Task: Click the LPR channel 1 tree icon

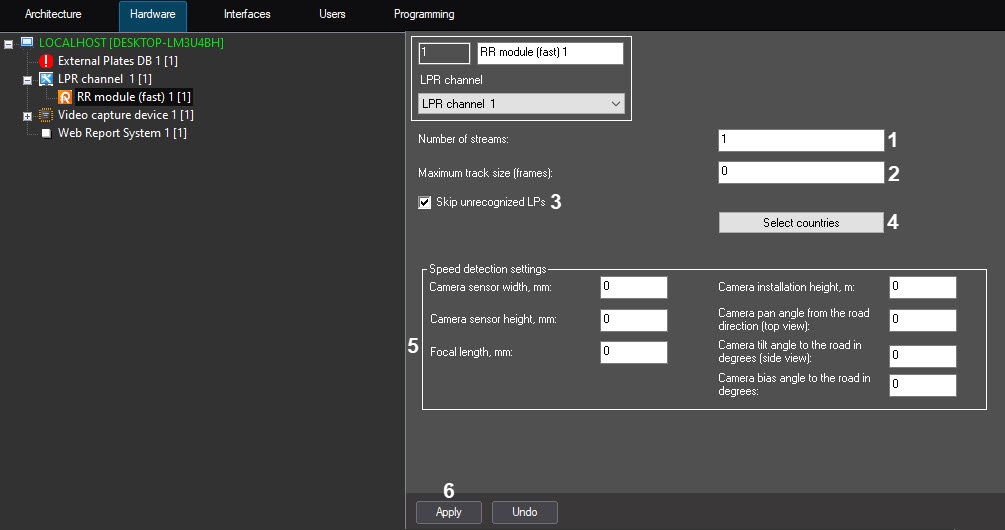Action: tap(46, 79)
